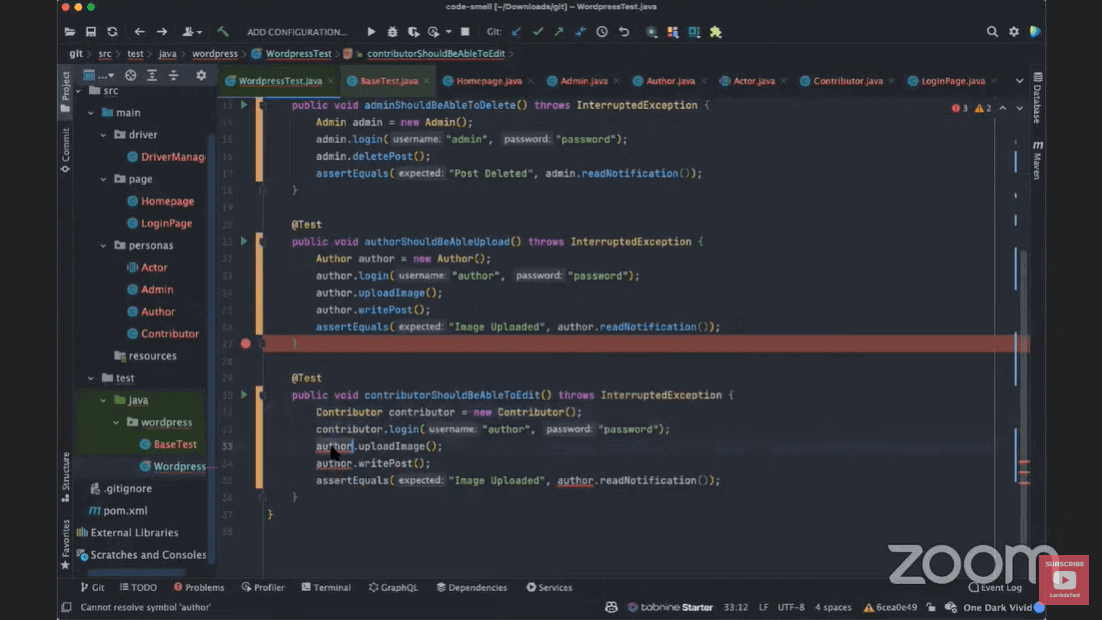Click the Debug bug icon in toolbar

click(x=392, y=32)
